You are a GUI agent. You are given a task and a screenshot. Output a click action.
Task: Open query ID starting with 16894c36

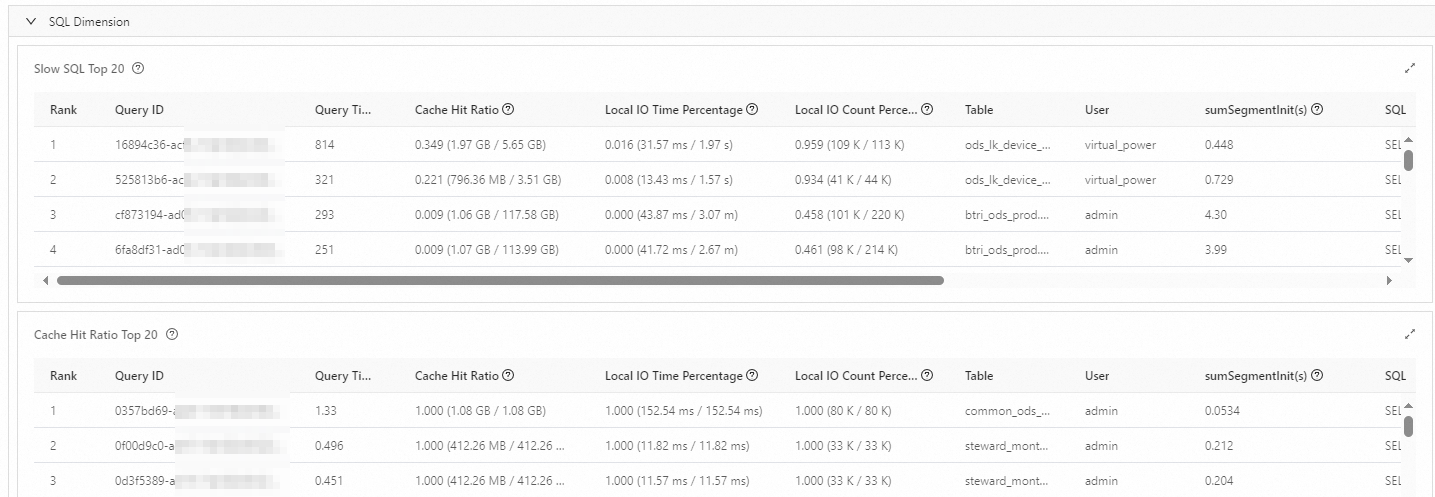[x=150, y=145]
